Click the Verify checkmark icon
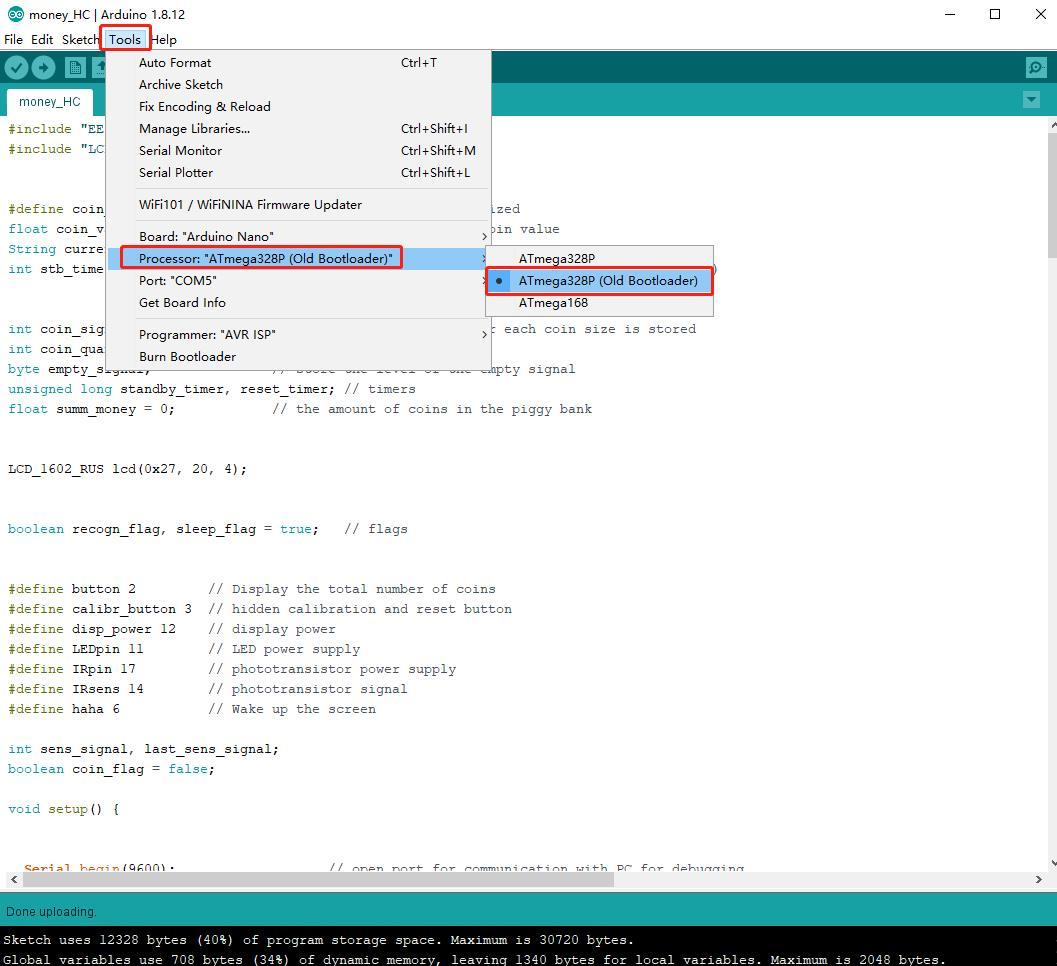The image size is (1057, 966). 16,67
